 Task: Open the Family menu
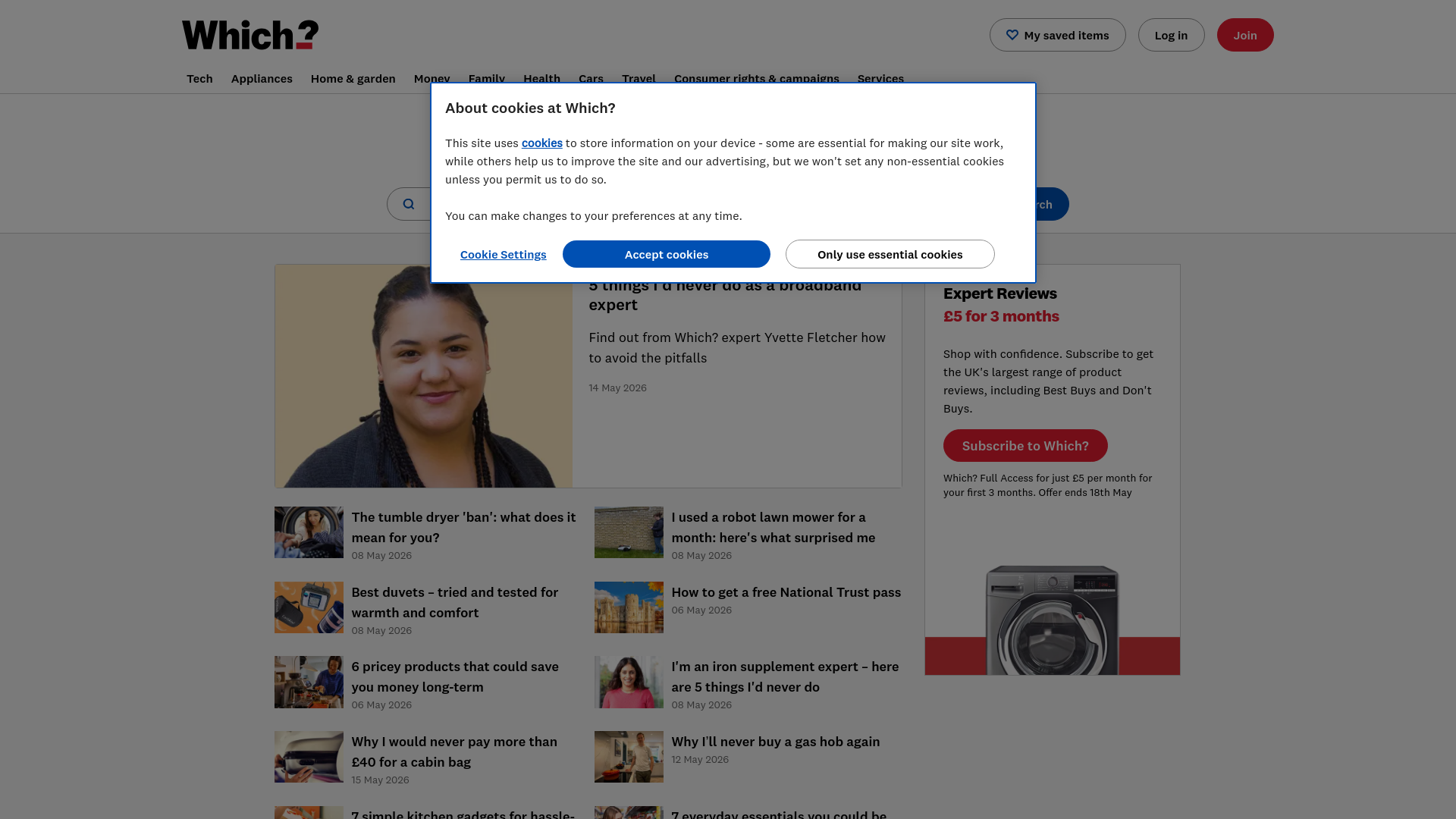pyautogui.click(x=486, y=77)
